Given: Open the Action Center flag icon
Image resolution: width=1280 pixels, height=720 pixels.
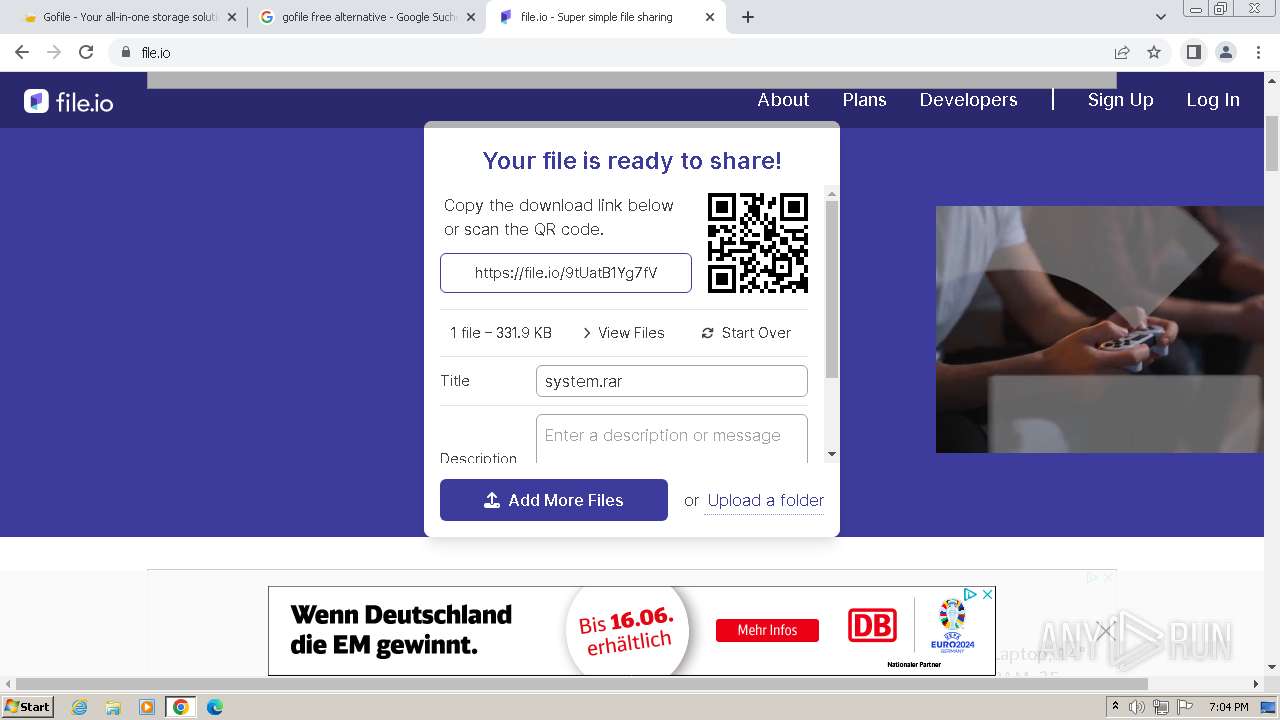Looking at the screenshot, I should tap(1185, 707).
